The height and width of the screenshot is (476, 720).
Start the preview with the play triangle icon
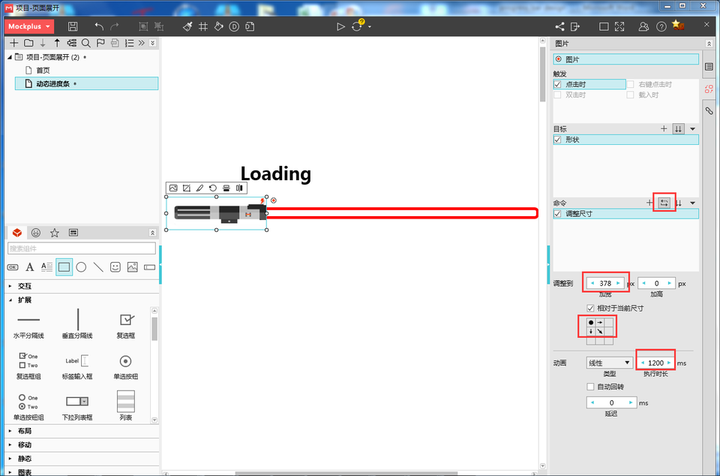click(340, 27)
